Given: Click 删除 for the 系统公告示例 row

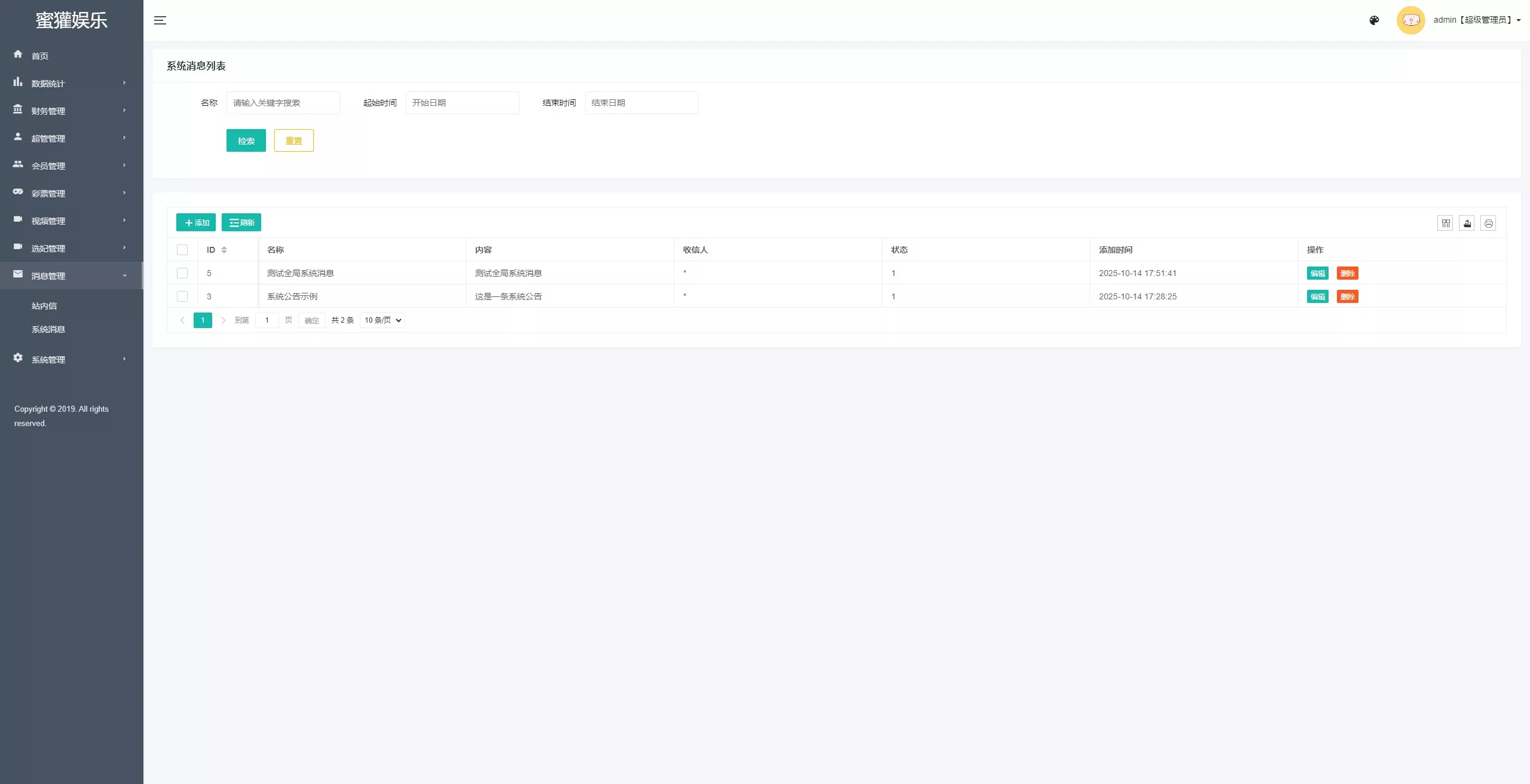Looking at the screenshot, I should (x=1347, y=296).
